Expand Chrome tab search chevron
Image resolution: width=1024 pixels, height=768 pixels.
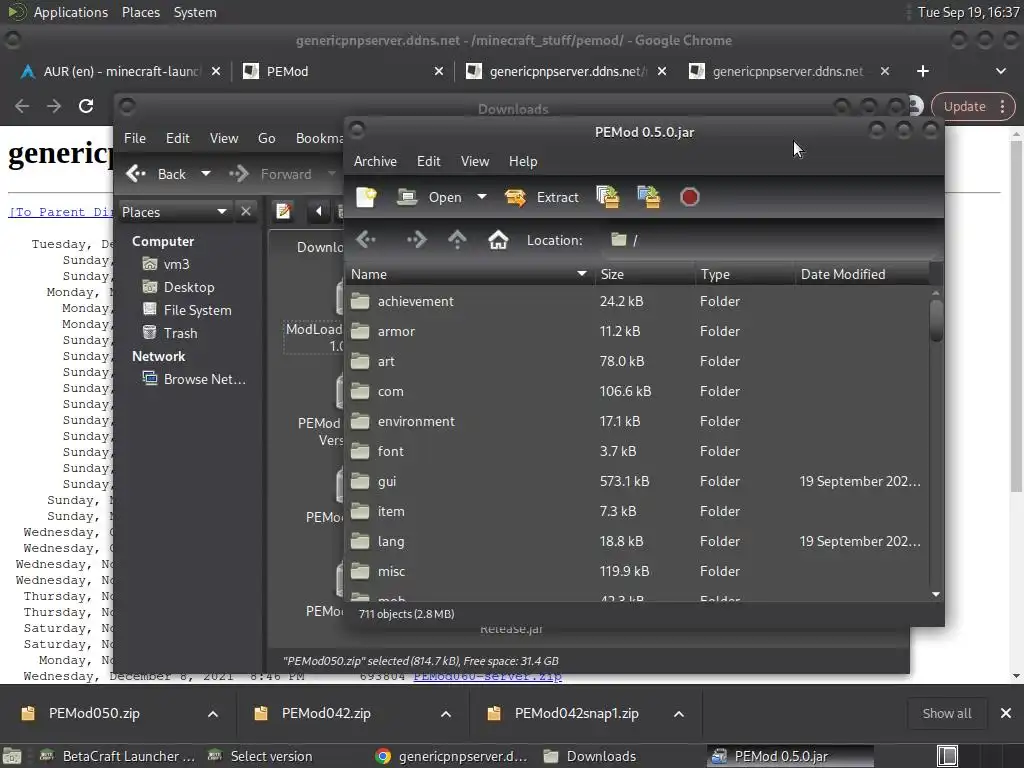click(1000, 71)
